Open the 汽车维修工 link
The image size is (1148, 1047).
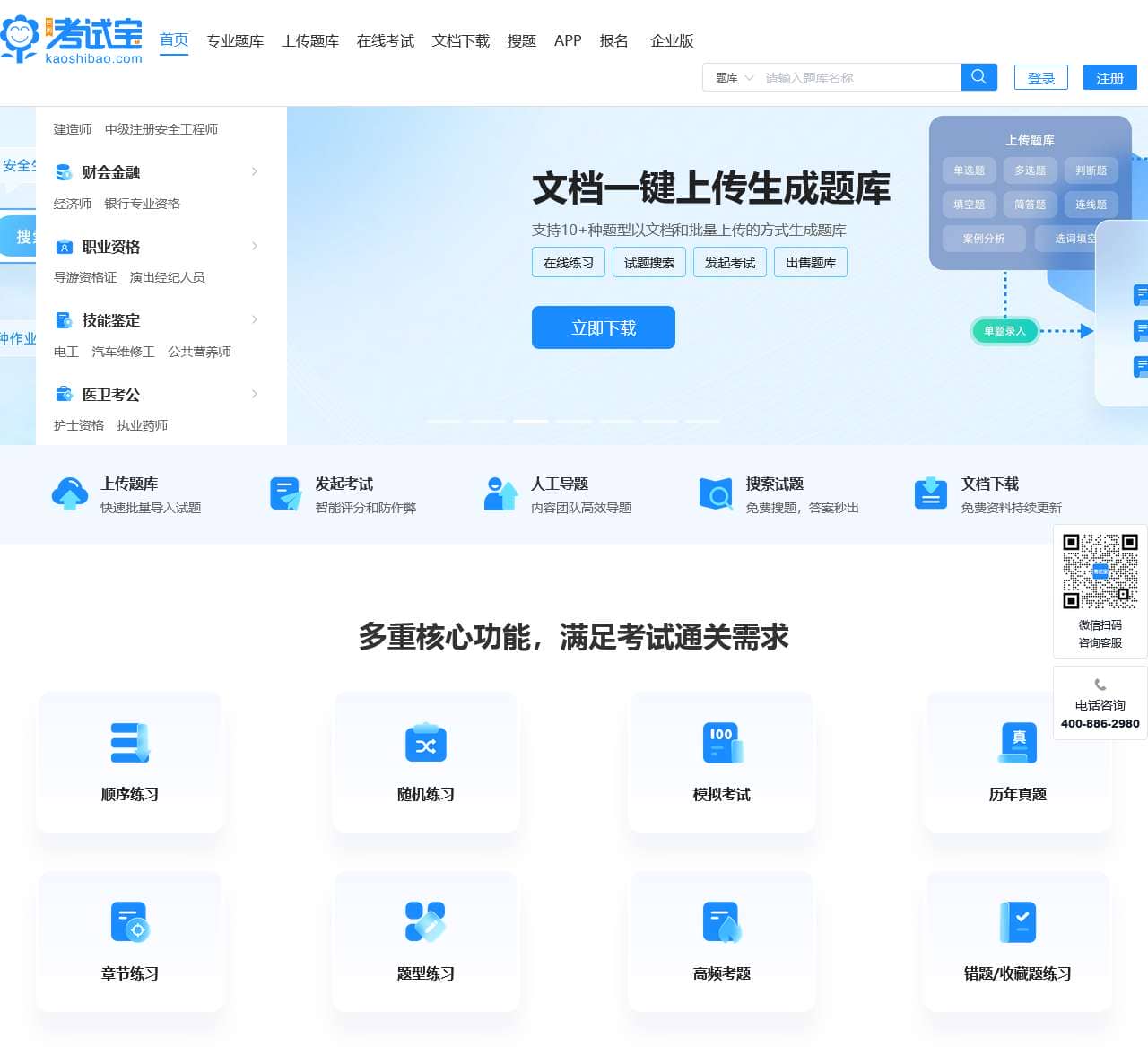(x=123, y=352)
